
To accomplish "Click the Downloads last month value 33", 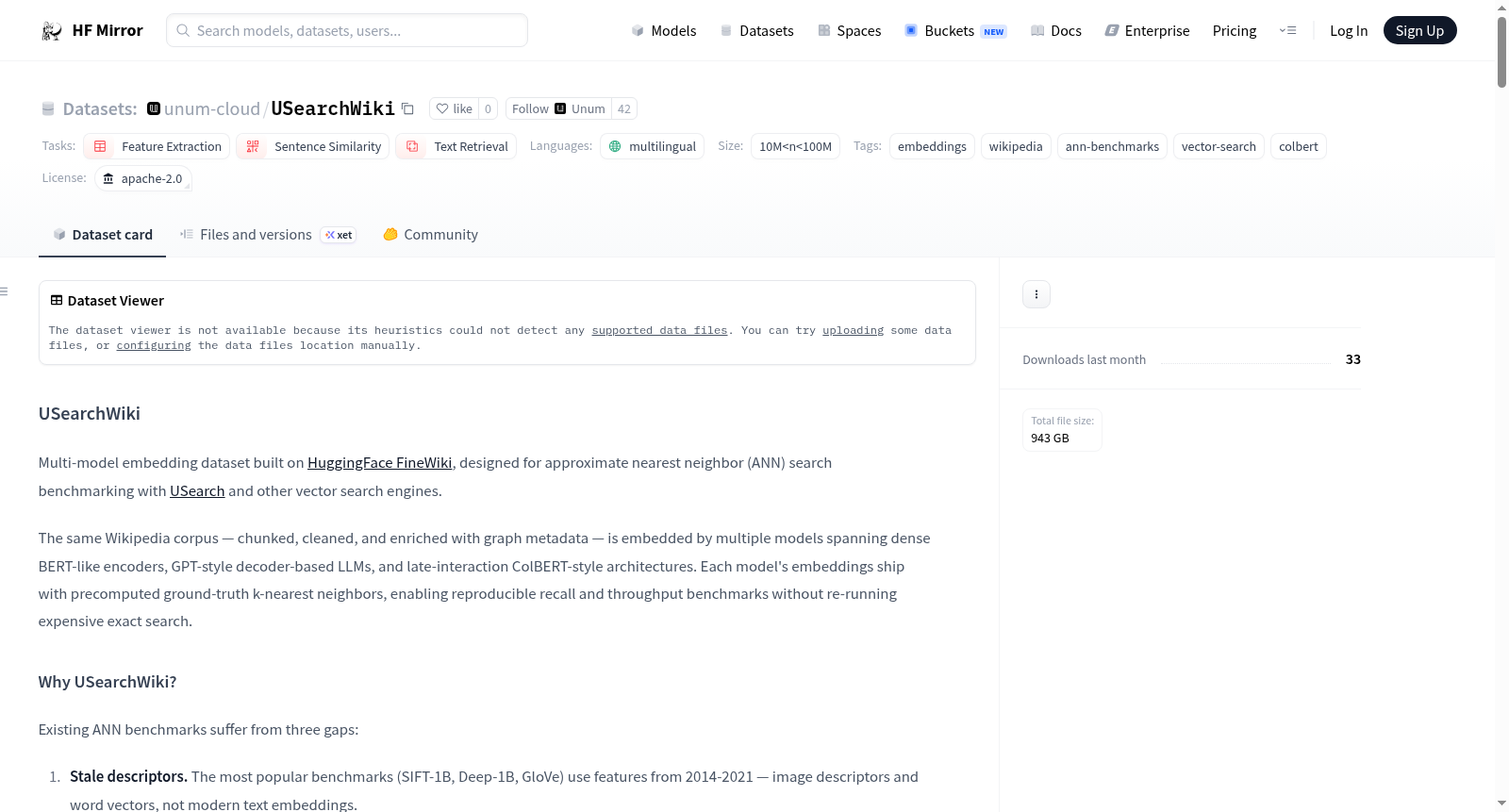I will pyautogui.click(x=1352, y=359).
